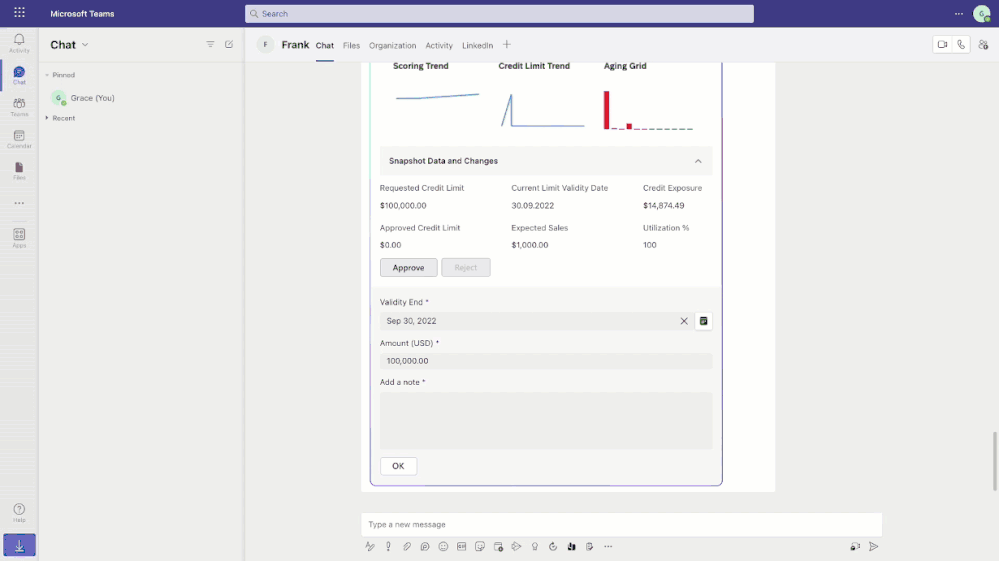Click the $14,874.49 credit exposure value
The height and width of the screenshot is (561, 999).
(x=663, y=206)
